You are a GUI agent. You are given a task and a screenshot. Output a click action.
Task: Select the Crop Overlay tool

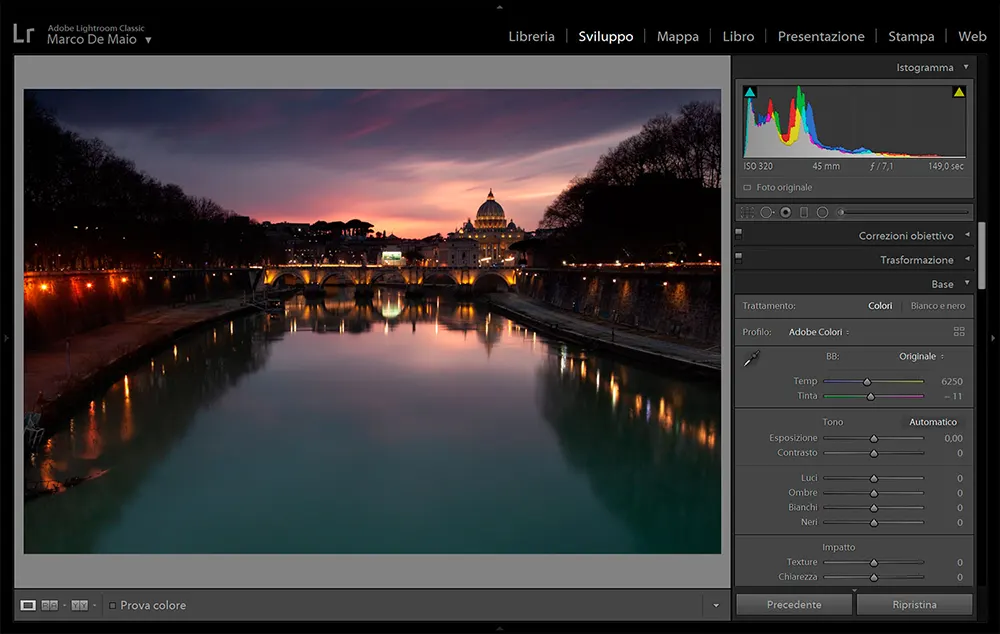747,212
